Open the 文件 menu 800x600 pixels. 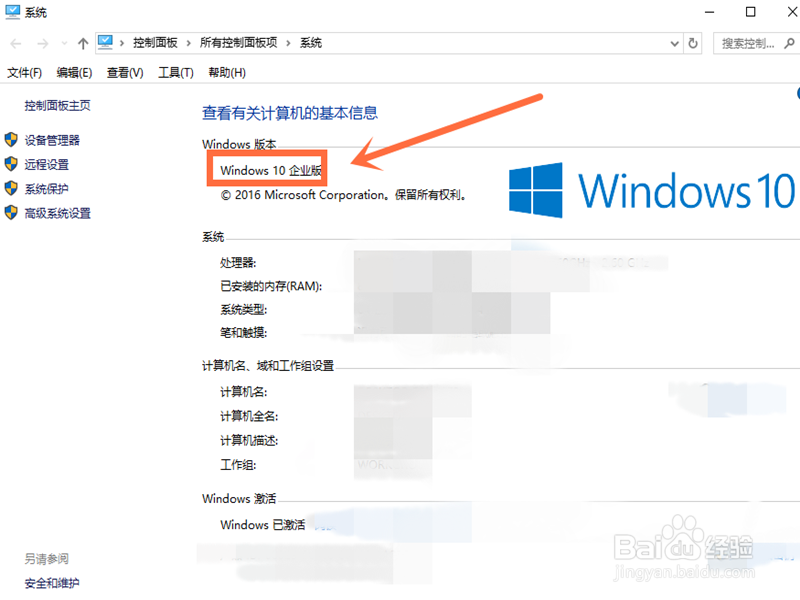coord(21,72)
